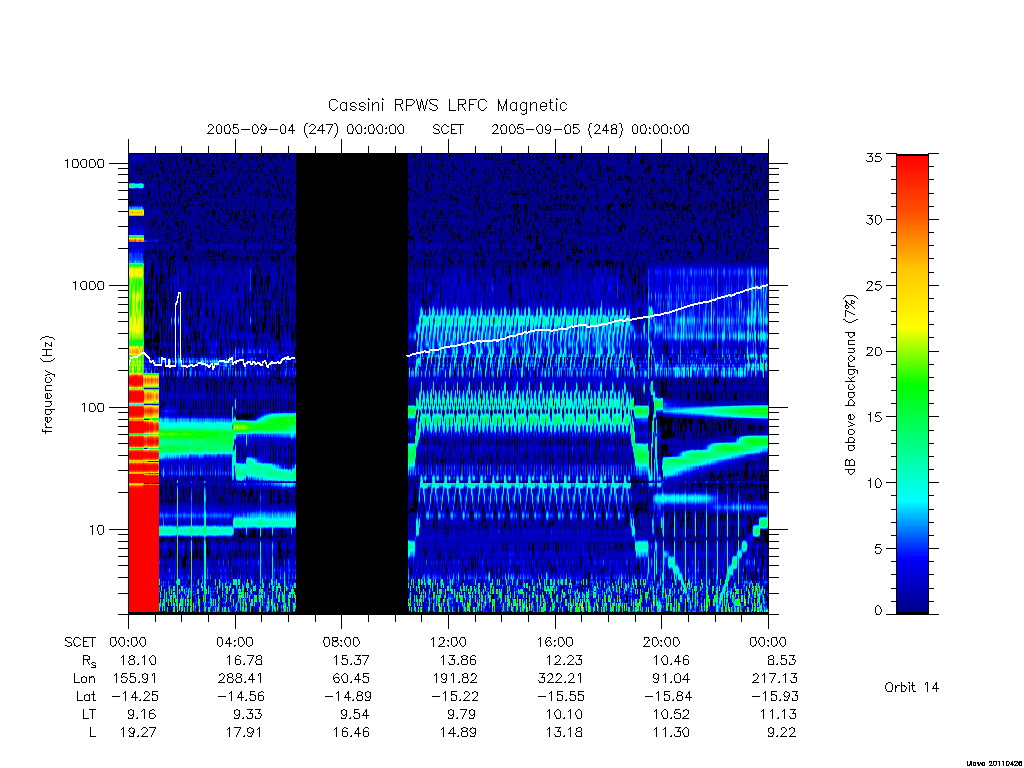Click the Lon value 288.41
The image size is (1024, 768).
241,679
